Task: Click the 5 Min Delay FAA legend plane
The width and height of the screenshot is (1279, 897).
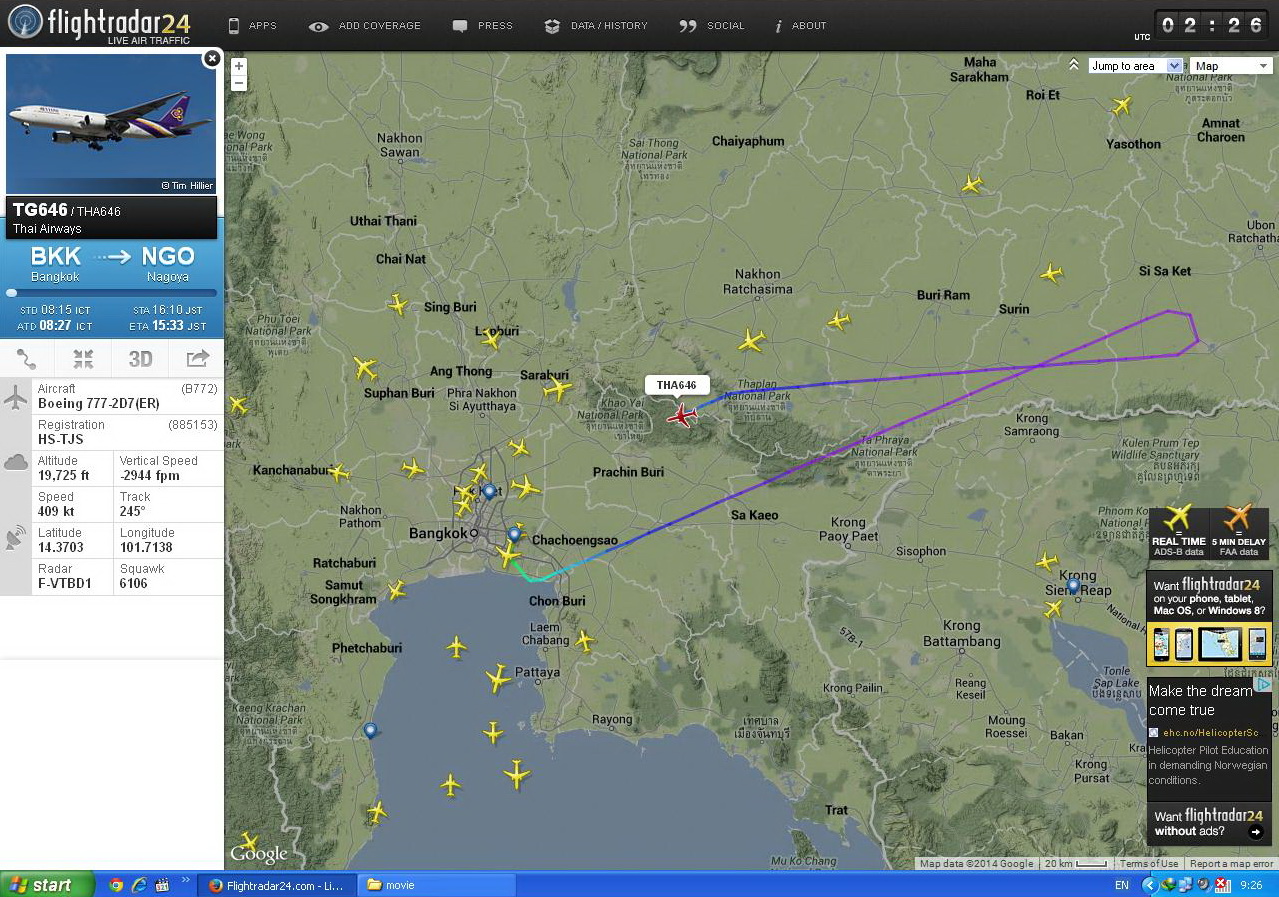Action: (x=1238, y=519)
